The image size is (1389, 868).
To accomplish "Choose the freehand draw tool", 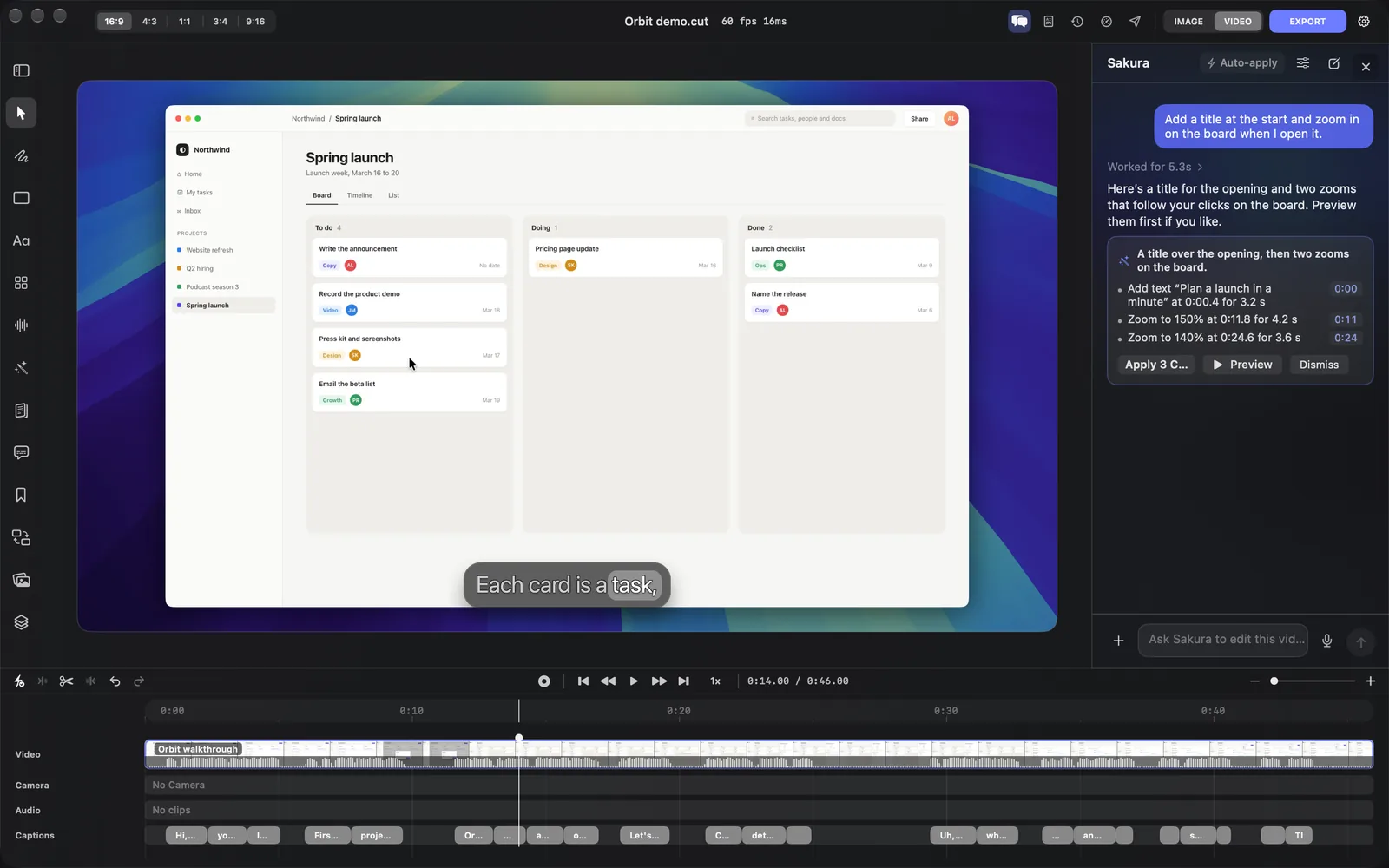I will pos(21,156).
